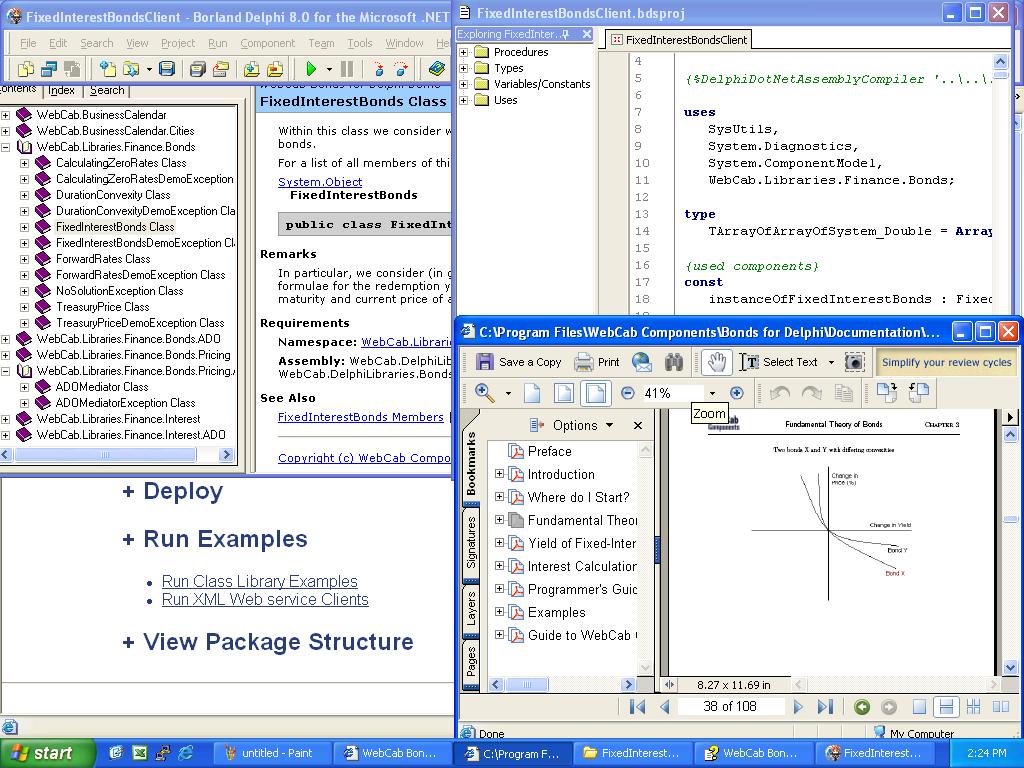Click the Remove File from Project icon
Image resolution: width=1024 pixels, height=768 pixels.
(x=275, y=69)
